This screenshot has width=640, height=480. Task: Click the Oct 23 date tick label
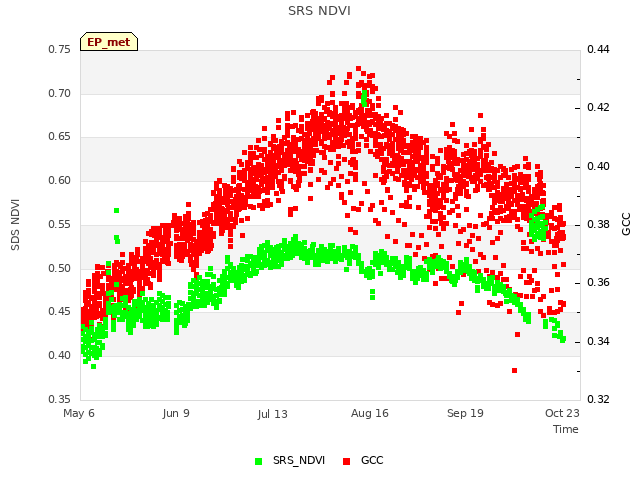click(x=562, y=413)
